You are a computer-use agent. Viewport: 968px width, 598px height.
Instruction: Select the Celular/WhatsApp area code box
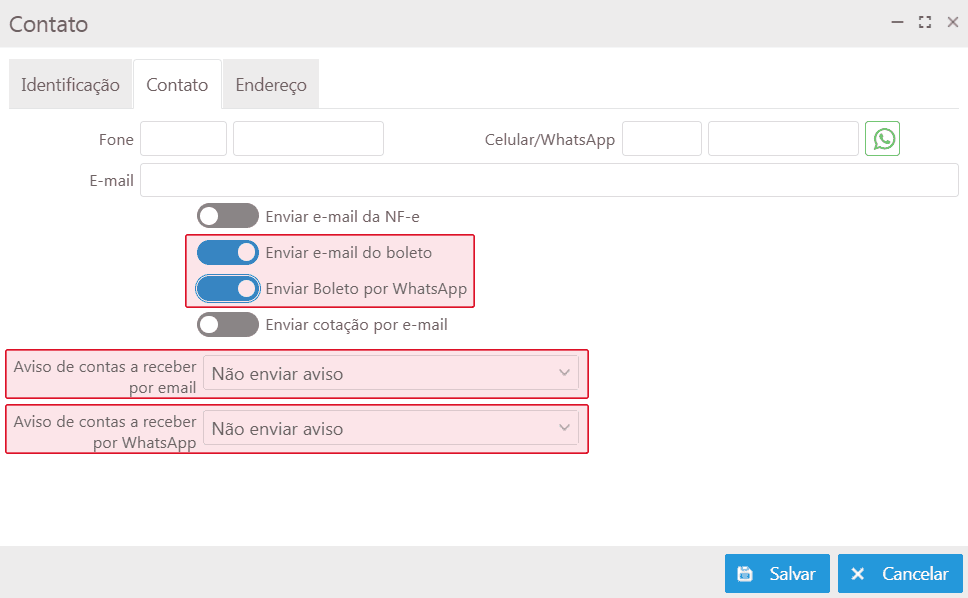[x=661, y=139]
